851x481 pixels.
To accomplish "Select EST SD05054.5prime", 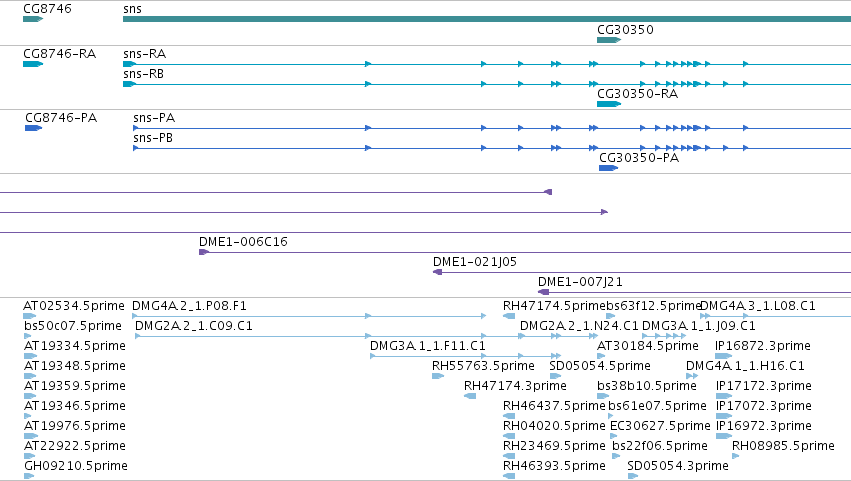I will pos(555,376).
